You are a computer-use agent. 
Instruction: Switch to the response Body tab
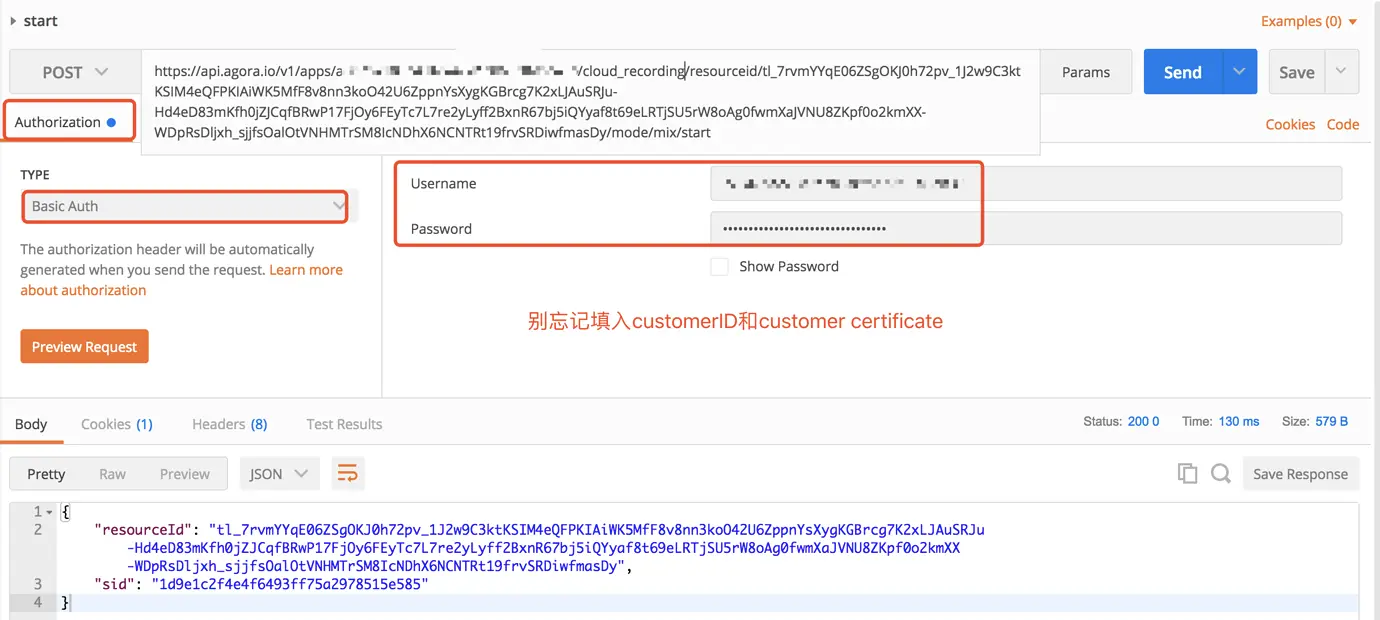pyautogui.click(x=31, y=424)
